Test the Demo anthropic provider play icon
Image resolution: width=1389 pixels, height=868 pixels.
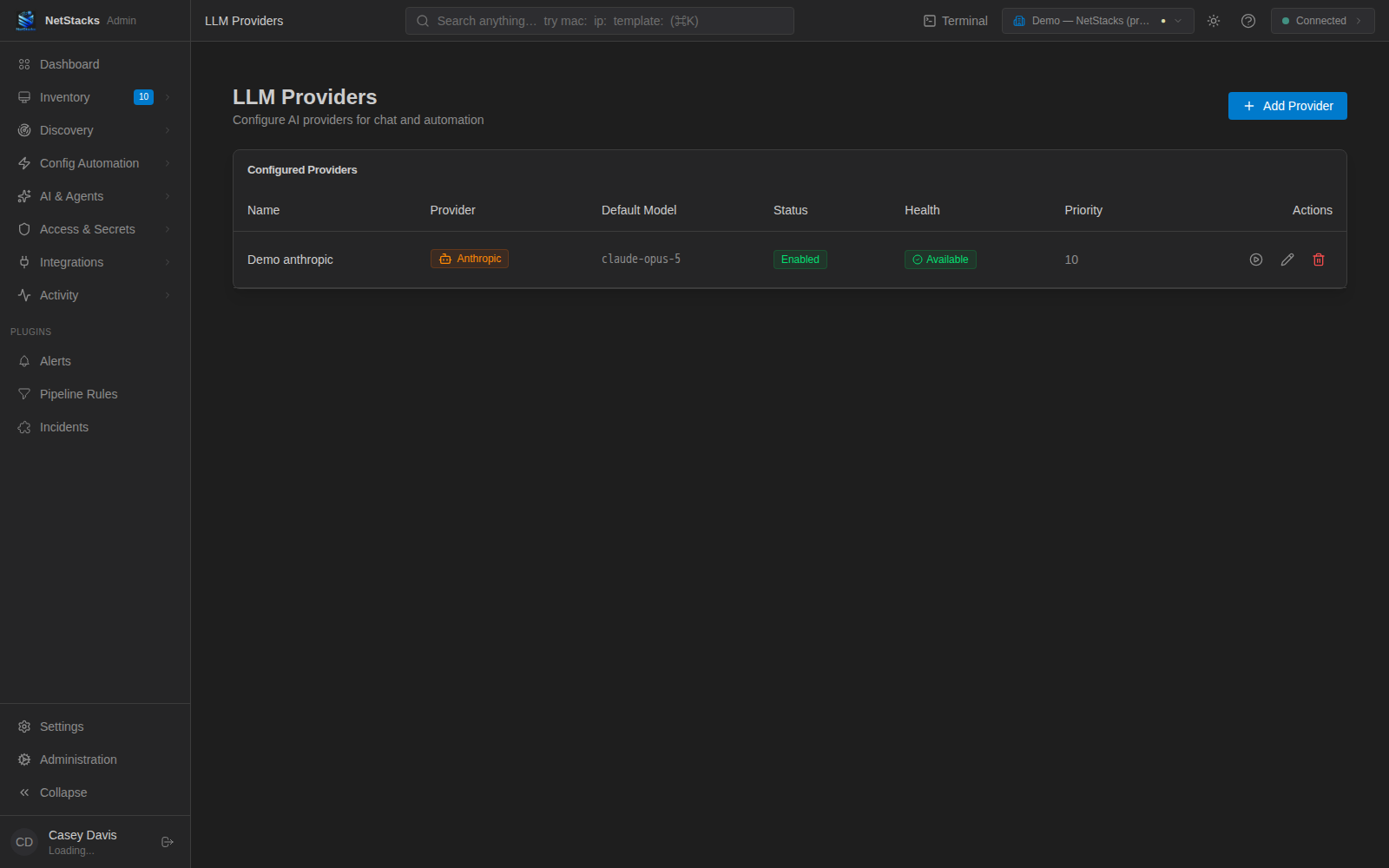tap(1255, 260)
